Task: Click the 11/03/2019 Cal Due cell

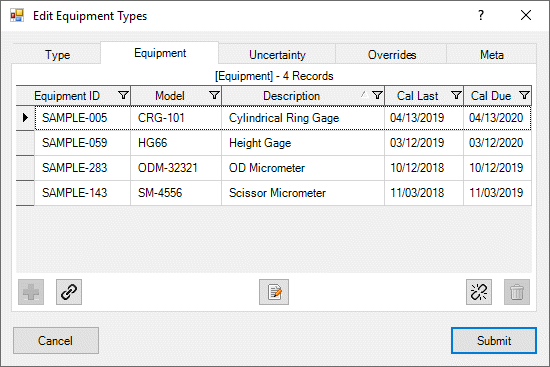Action: pos(497,193)
